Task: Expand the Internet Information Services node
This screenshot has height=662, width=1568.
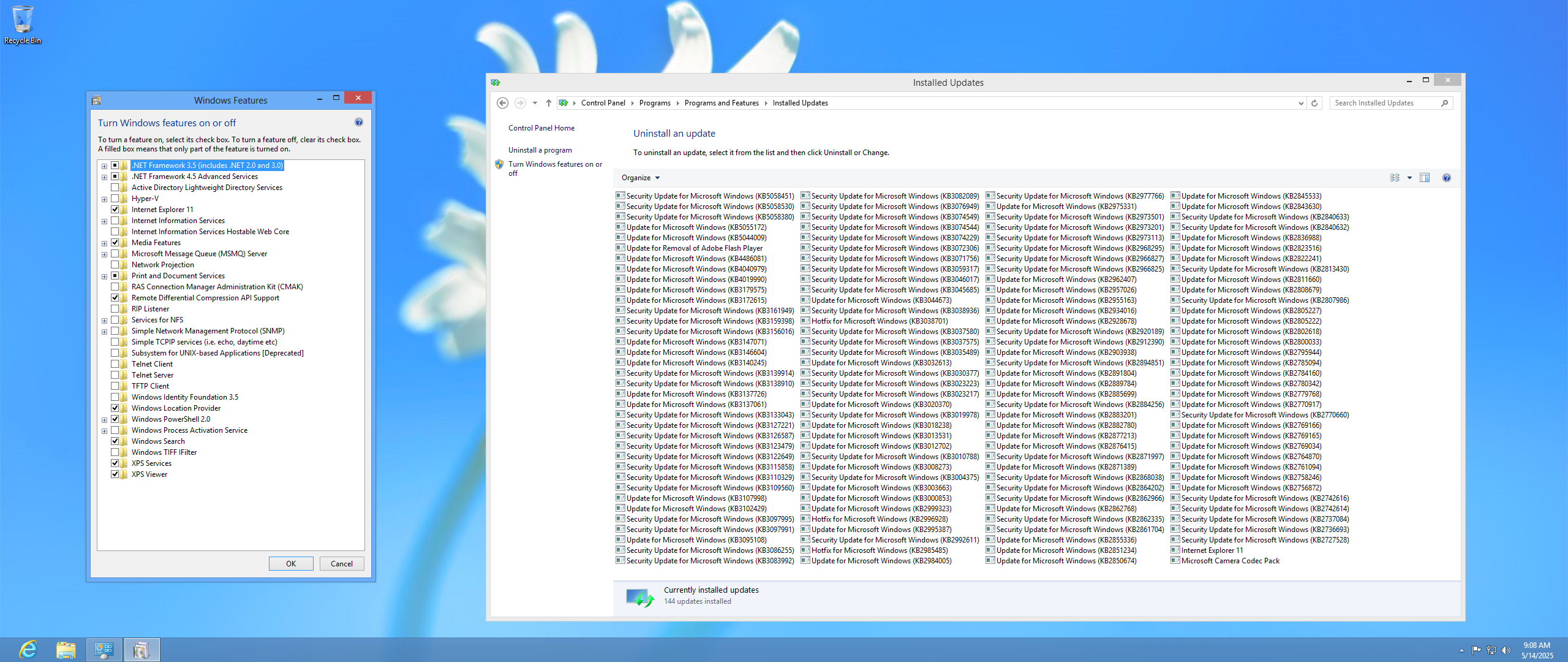Action: click(104, 221)
